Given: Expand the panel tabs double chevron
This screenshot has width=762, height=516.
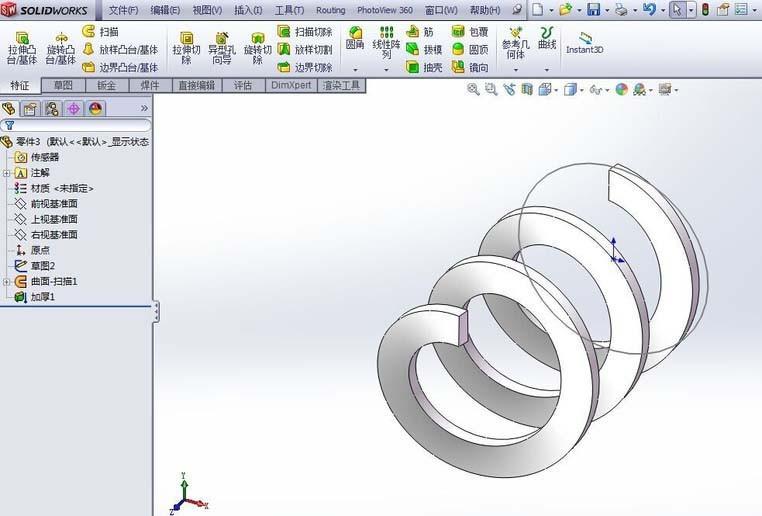Looking at the screenshot, I should 144,108.
